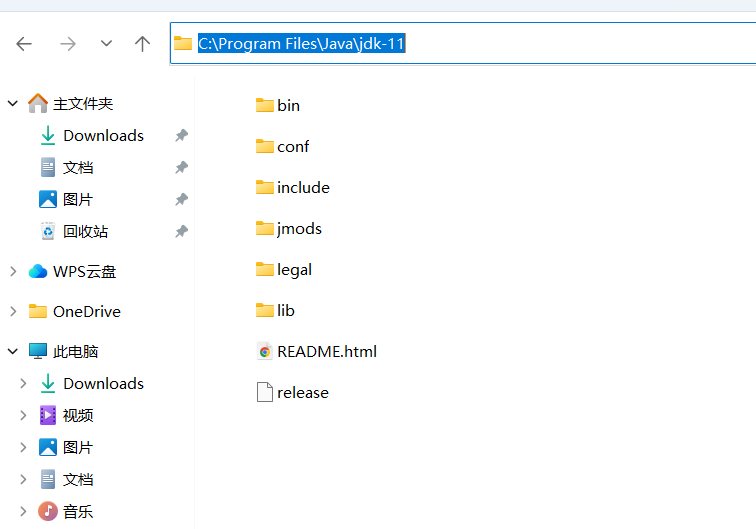Expand Downloads under 此电脑
This screenshot has height=529, width=756.
click(x=23, y=383)
